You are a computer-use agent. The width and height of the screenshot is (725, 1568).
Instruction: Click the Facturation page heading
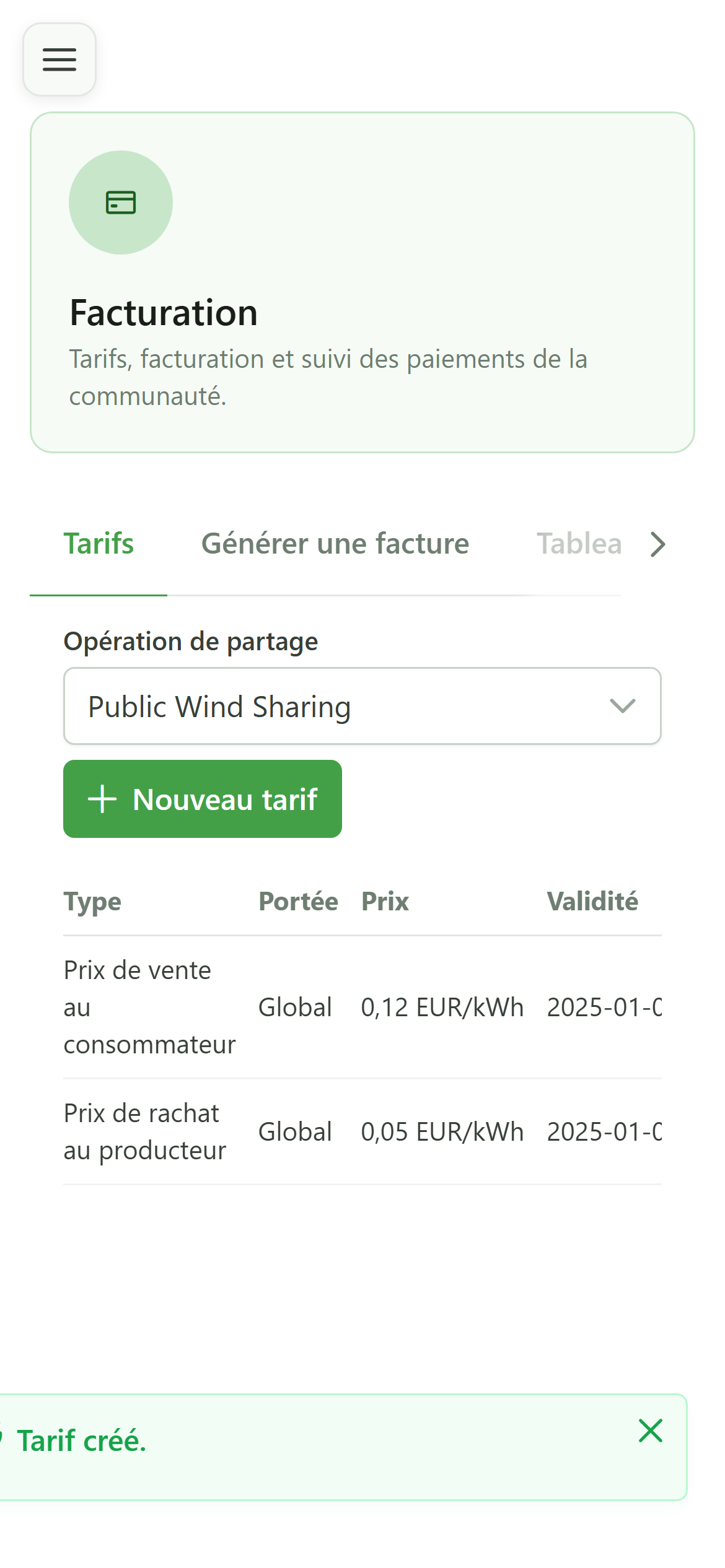point(164,312)
